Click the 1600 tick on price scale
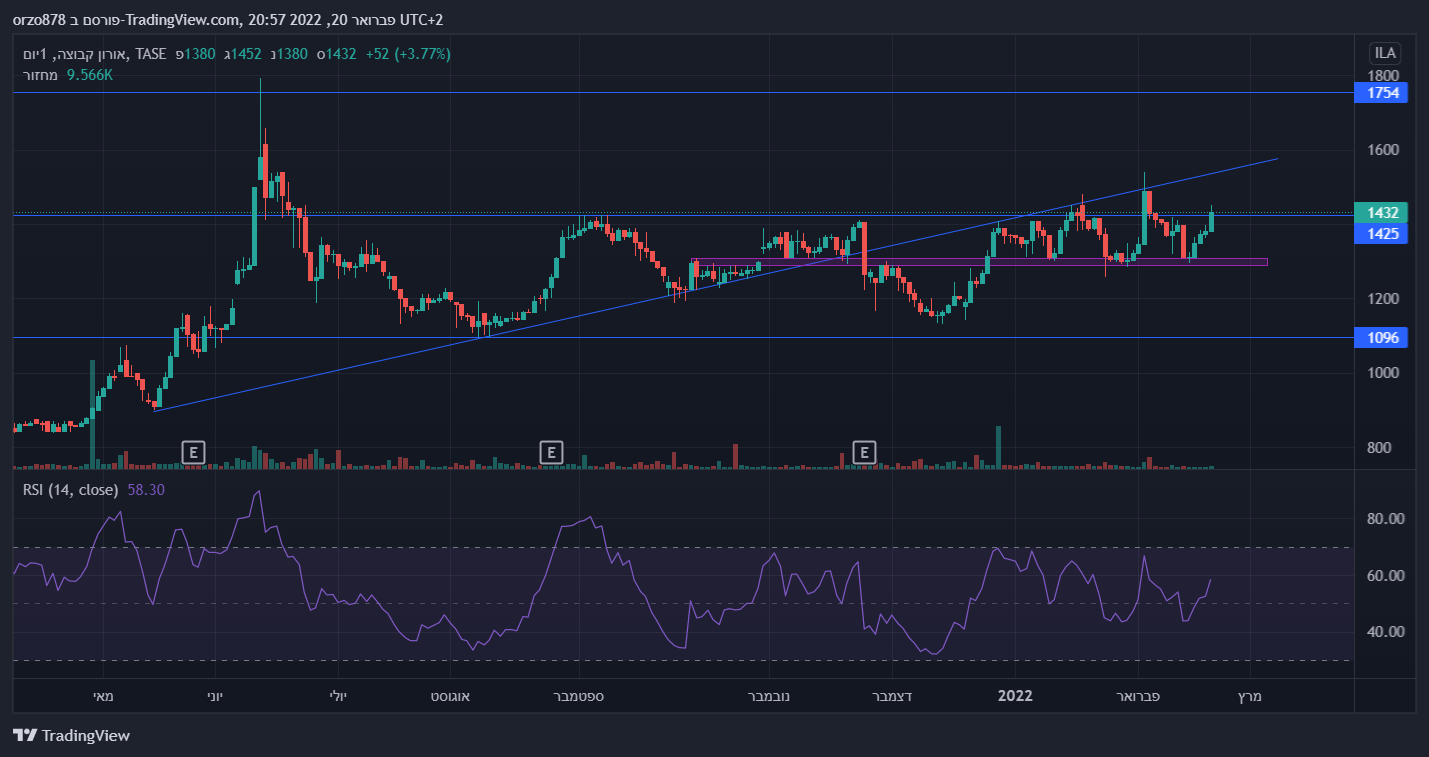 click(x=1383, y=150)
